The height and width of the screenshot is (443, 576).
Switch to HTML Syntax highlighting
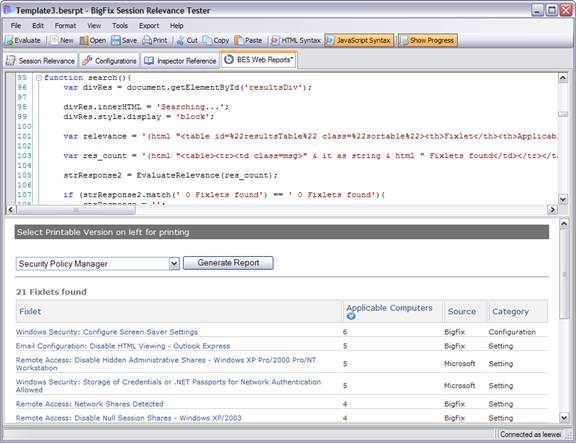coord(296,40)
